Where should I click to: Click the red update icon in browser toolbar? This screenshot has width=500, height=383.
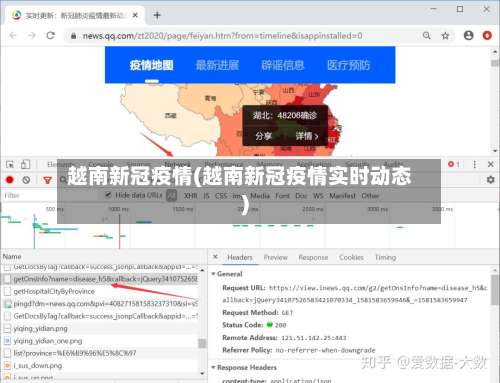[487, 35]
